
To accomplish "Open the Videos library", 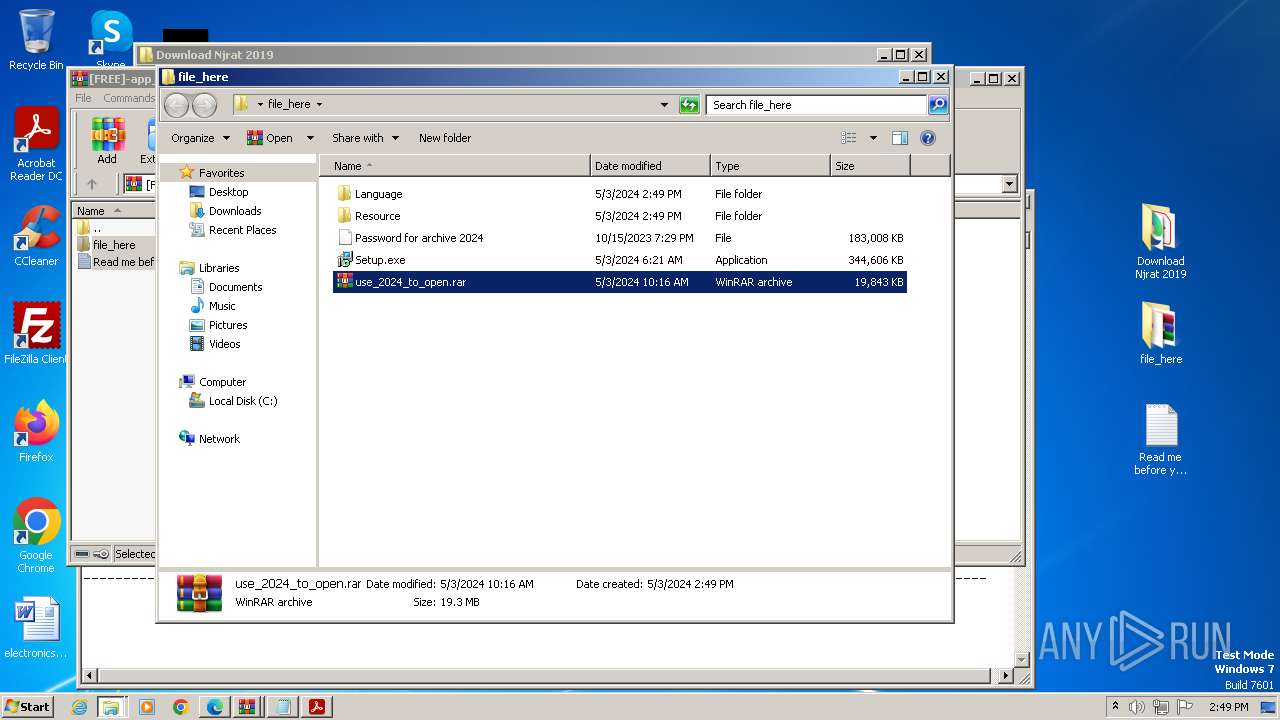I will [224, 344].
